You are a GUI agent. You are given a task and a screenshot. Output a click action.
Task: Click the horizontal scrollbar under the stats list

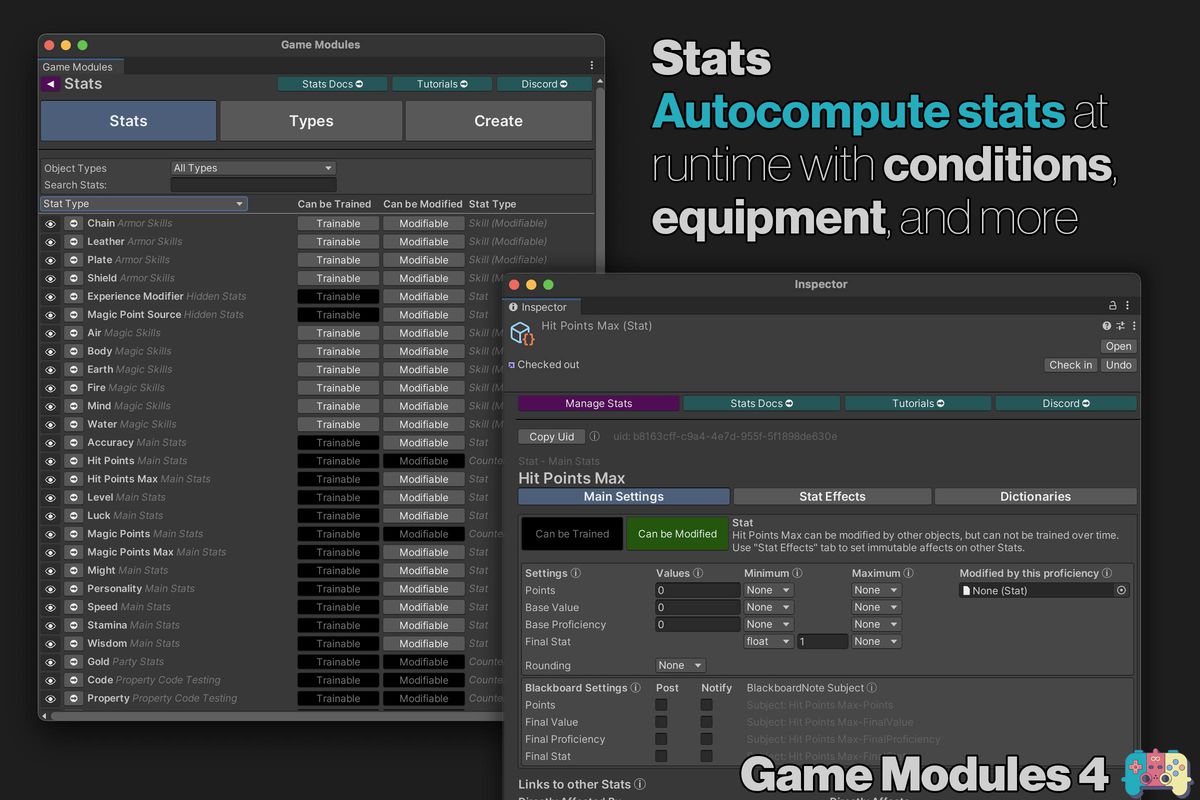click(x=275, y=715)
